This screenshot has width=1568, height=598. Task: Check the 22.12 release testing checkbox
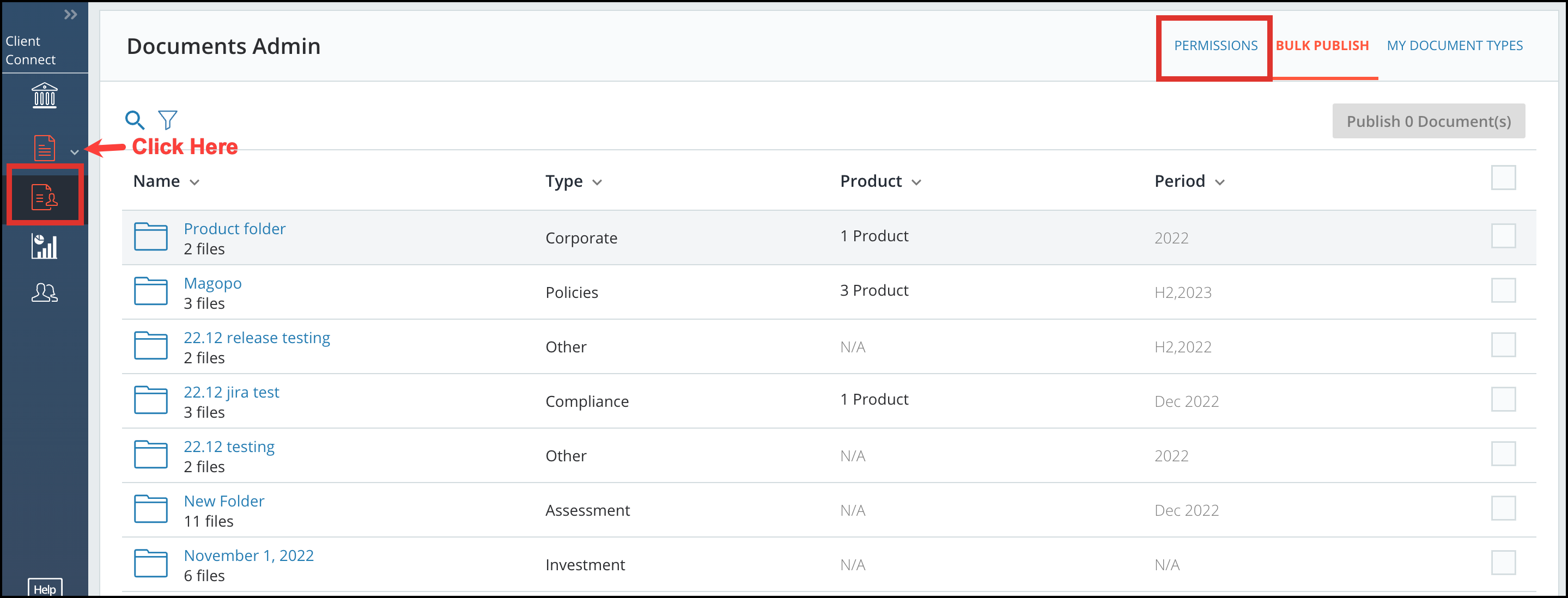[x=1503, y=345]
